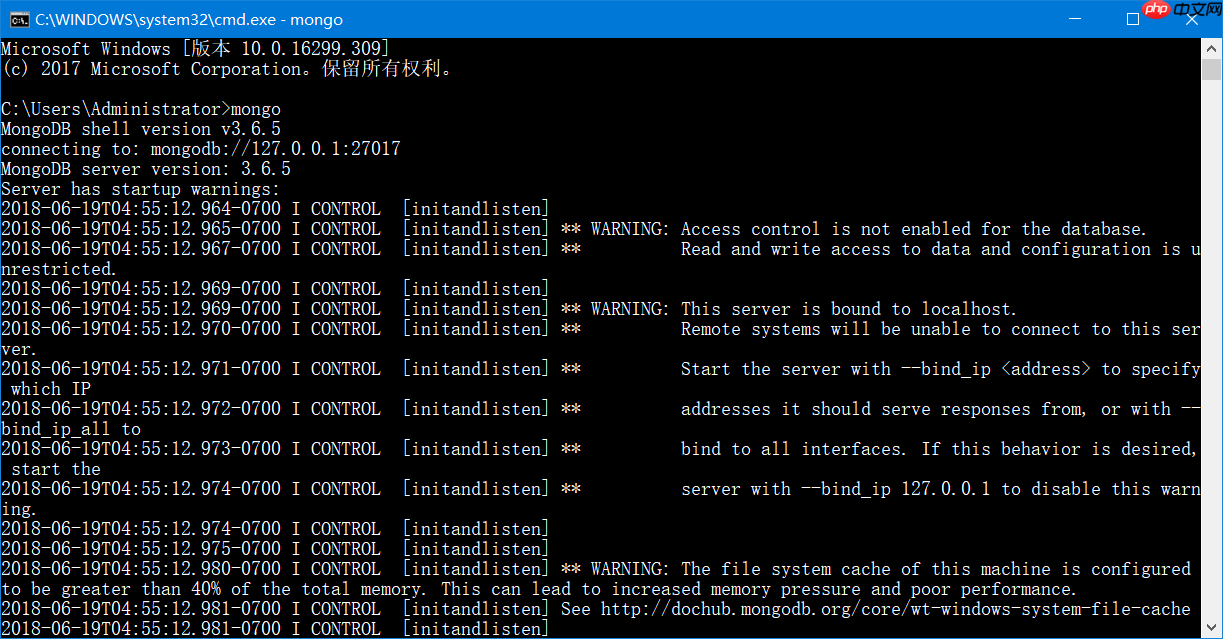Image resolution: width=1223 pixels, height=639 pixels.
Task: Click the minimize button
Action: tap(1074, 19)
